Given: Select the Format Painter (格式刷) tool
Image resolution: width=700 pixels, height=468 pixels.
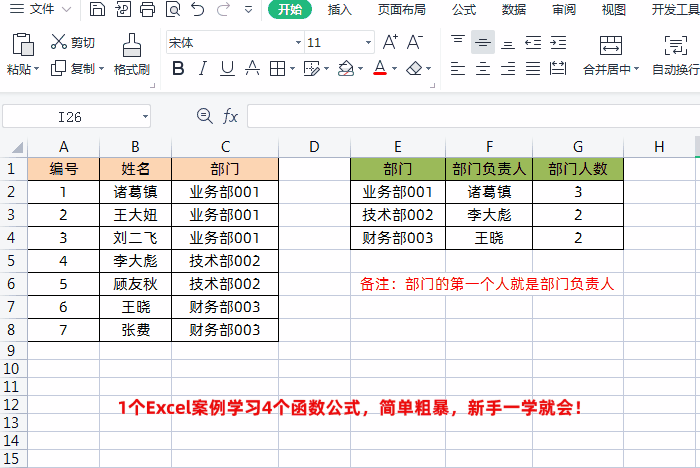Looking at the screenshot, I should pyautogui.click(x=131, y=54).
